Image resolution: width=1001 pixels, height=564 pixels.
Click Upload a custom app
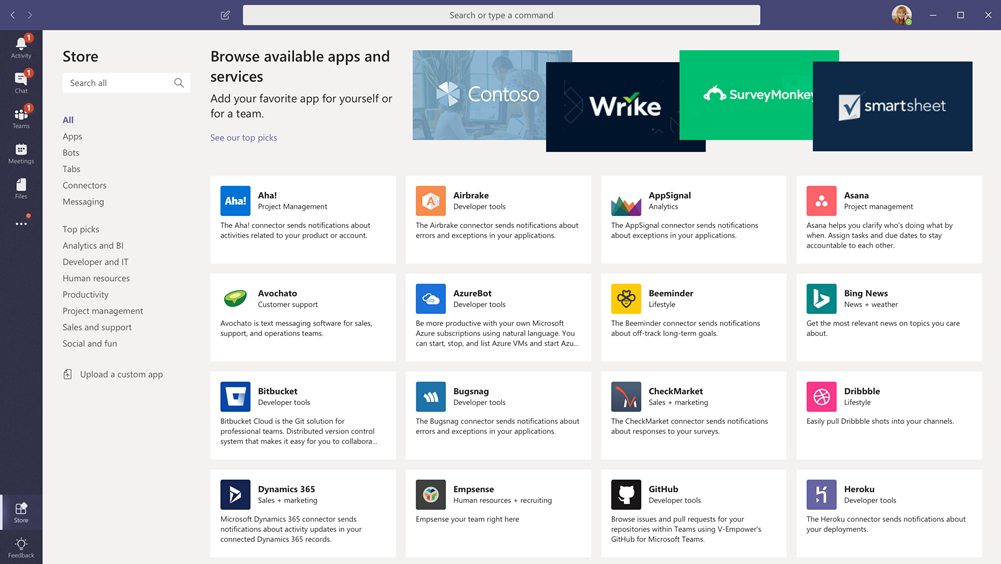click(121, 374)
